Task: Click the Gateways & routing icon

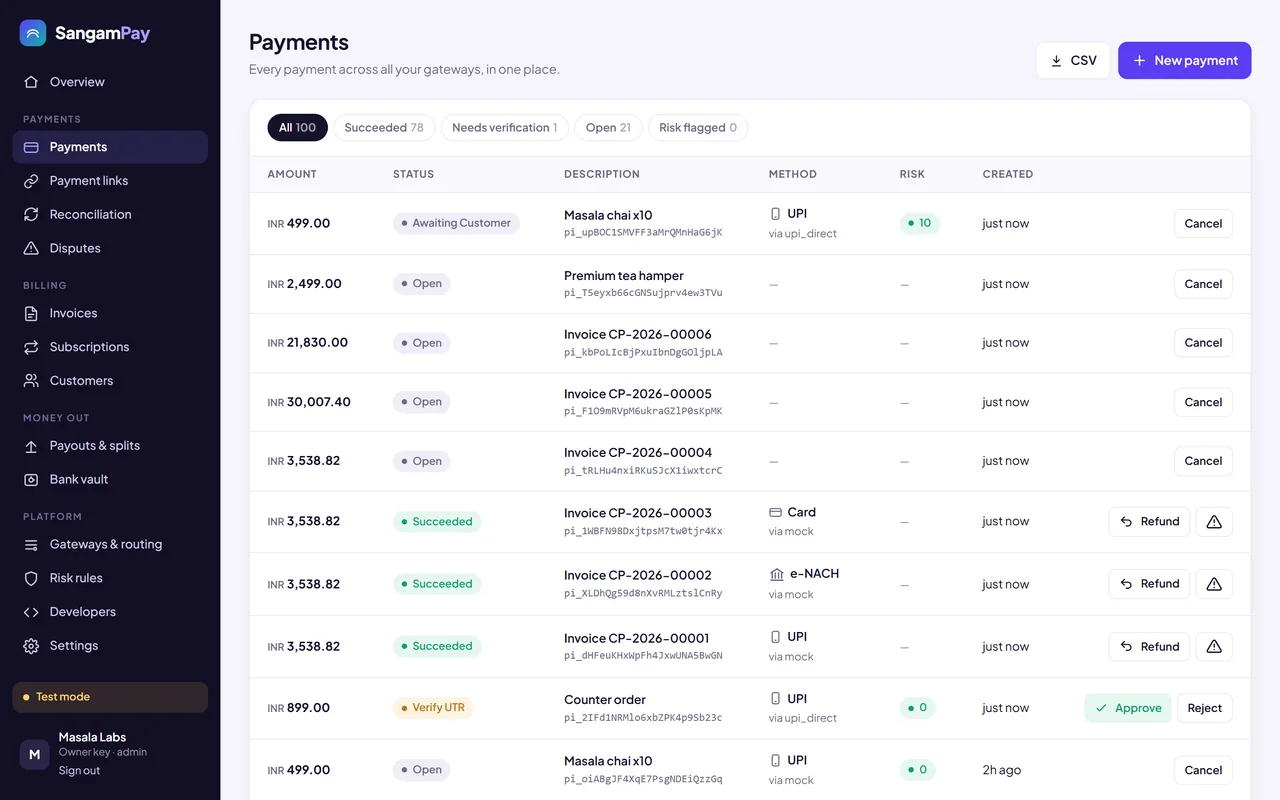Action: pos(31,545)
